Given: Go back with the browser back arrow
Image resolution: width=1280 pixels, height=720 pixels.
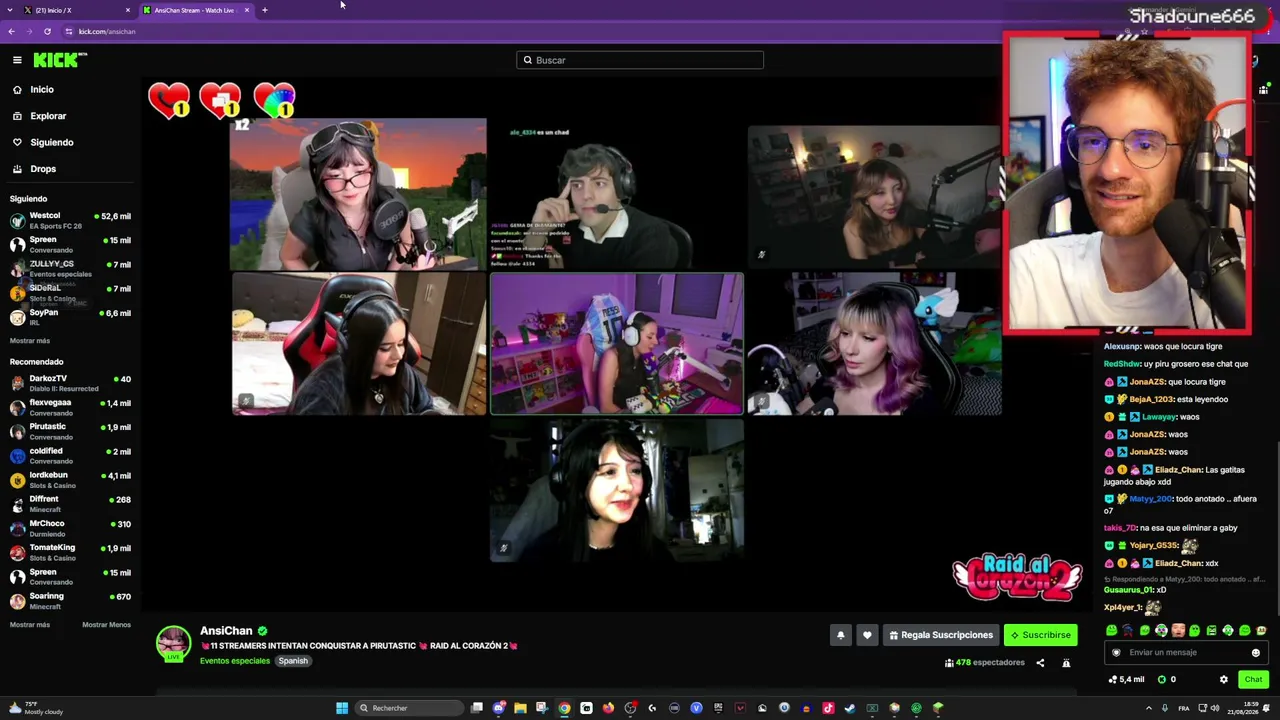Looking at the screenshot, I should (x=11, y=32).
